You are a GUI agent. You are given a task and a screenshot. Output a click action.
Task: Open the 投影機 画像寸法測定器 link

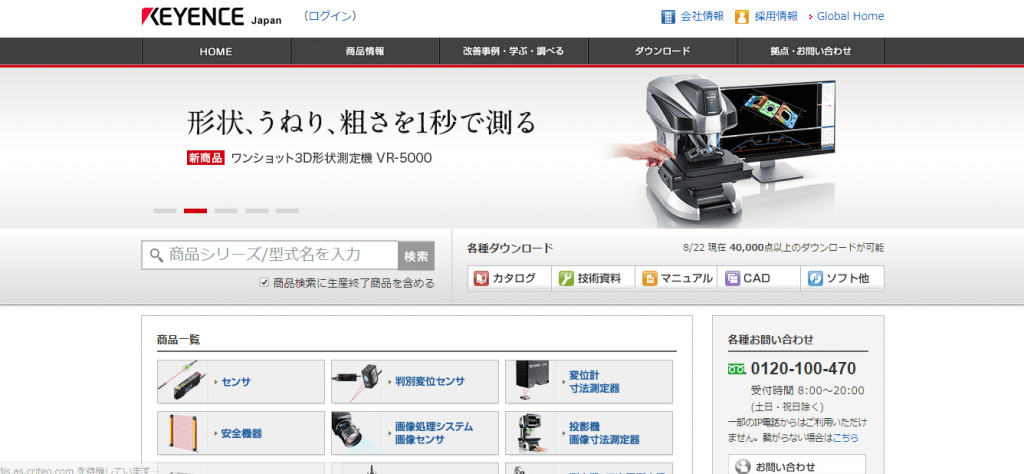(604, 433)
